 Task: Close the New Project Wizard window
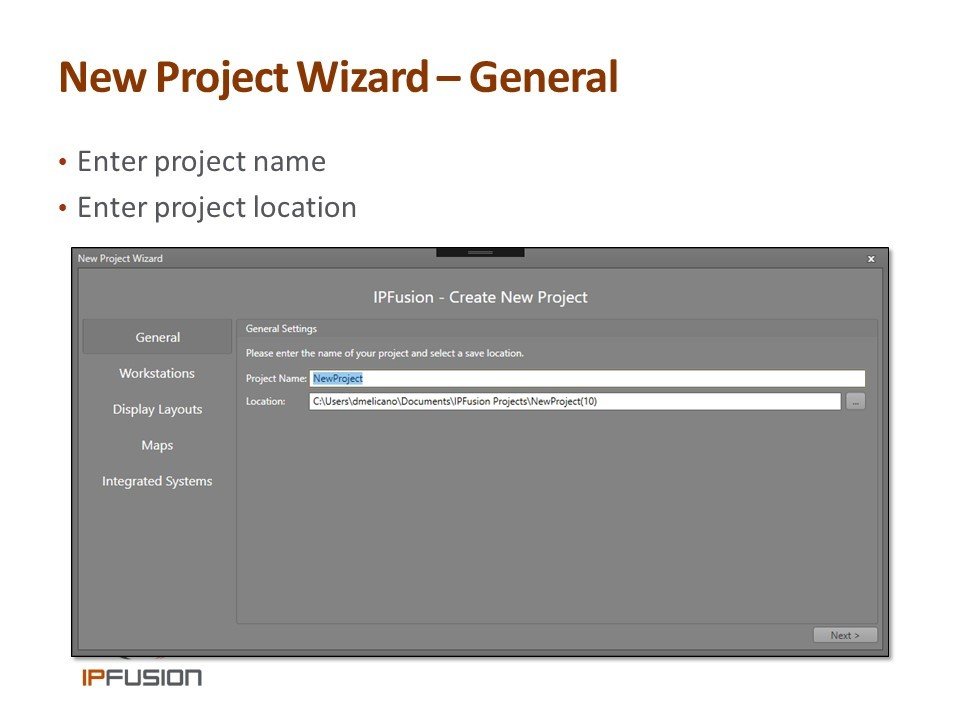871,259
